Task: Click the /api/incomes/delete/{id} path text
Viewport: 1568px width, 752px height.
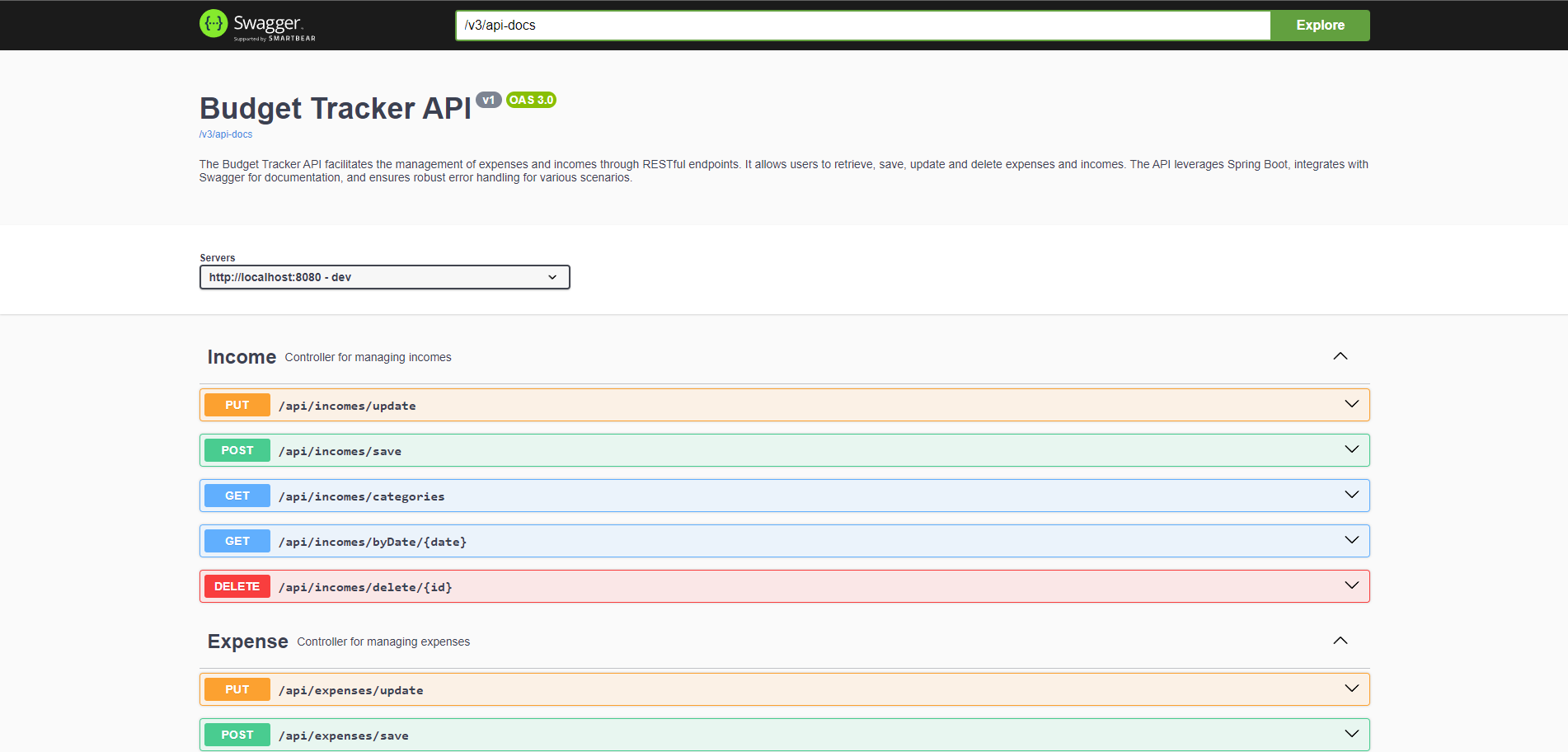Action: (365, 587)
